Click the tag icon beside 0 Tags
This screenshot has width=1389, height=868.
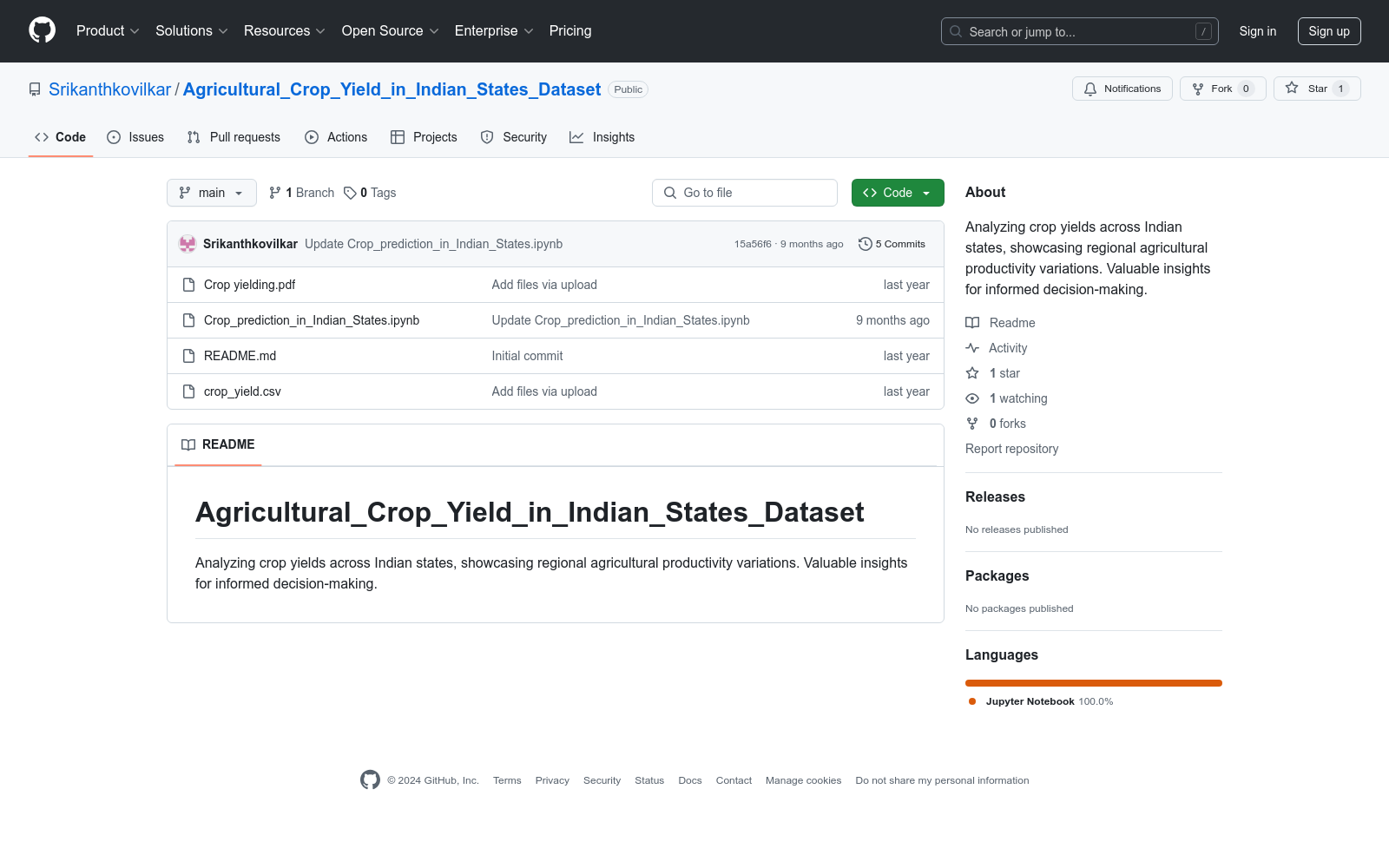pos(350,193)
